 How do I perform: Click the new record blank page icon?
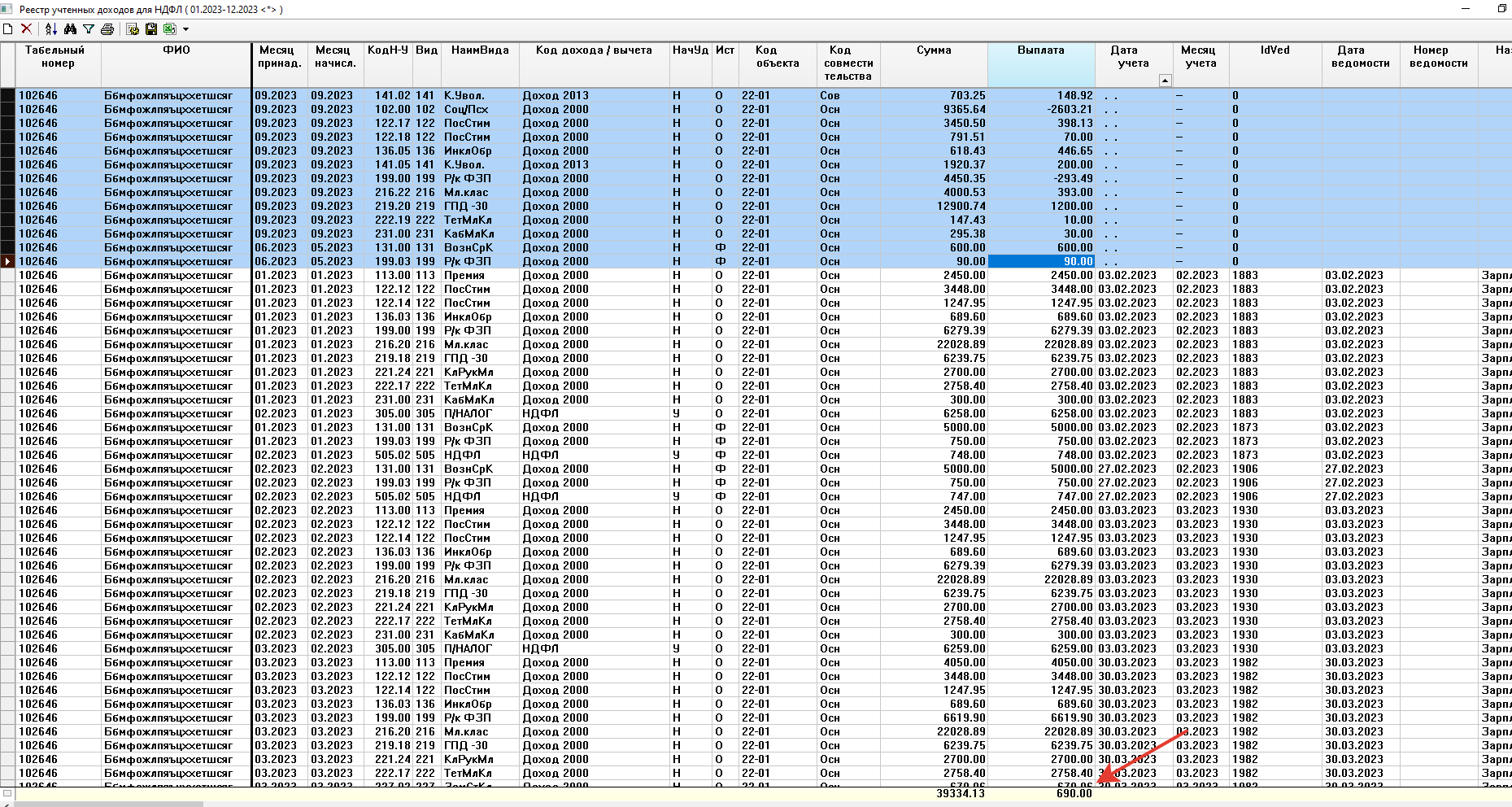point(8,29)
